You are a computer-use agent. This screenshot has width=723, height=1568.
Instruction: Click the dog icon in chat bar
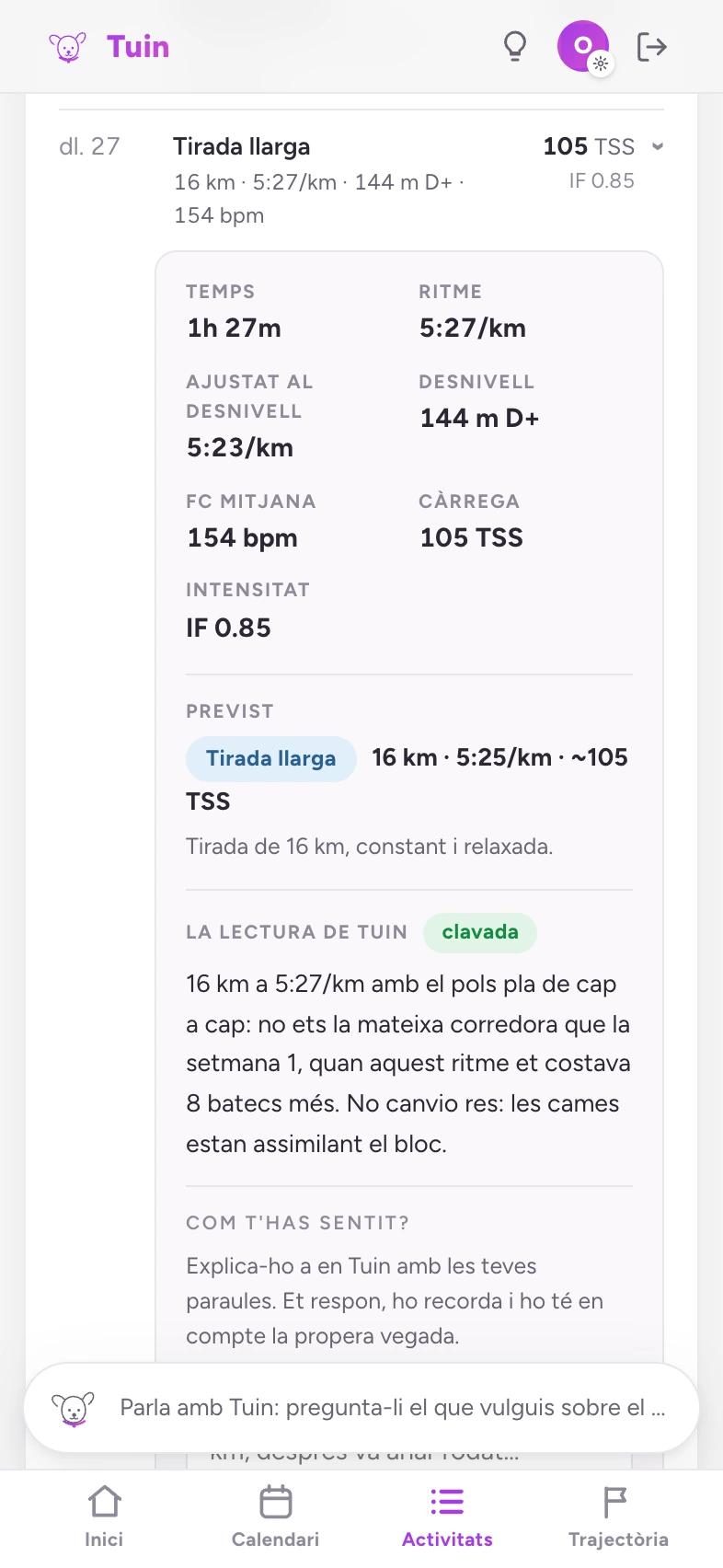click(73, 1409)
